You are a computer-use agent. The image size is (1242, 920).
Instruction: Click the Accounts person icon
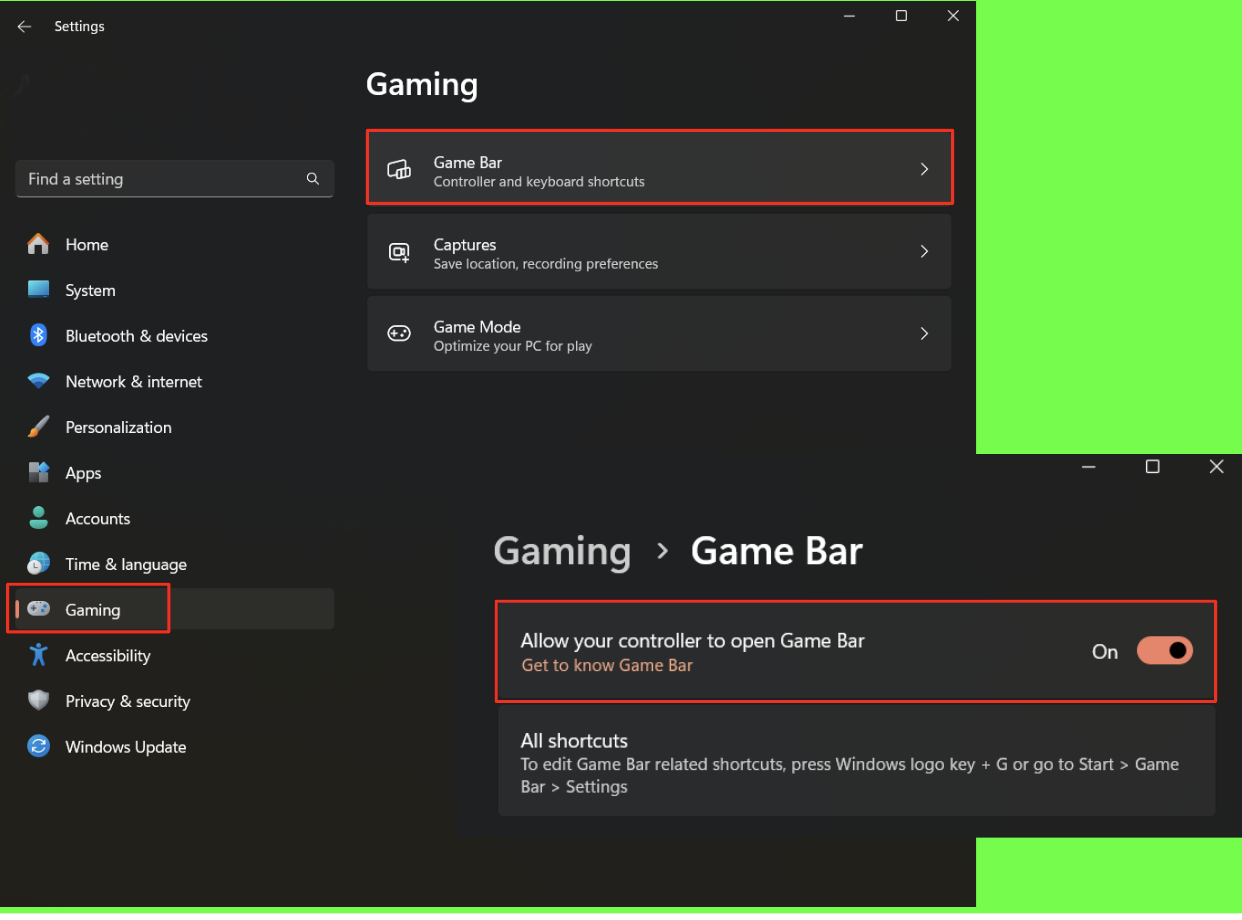38,518
